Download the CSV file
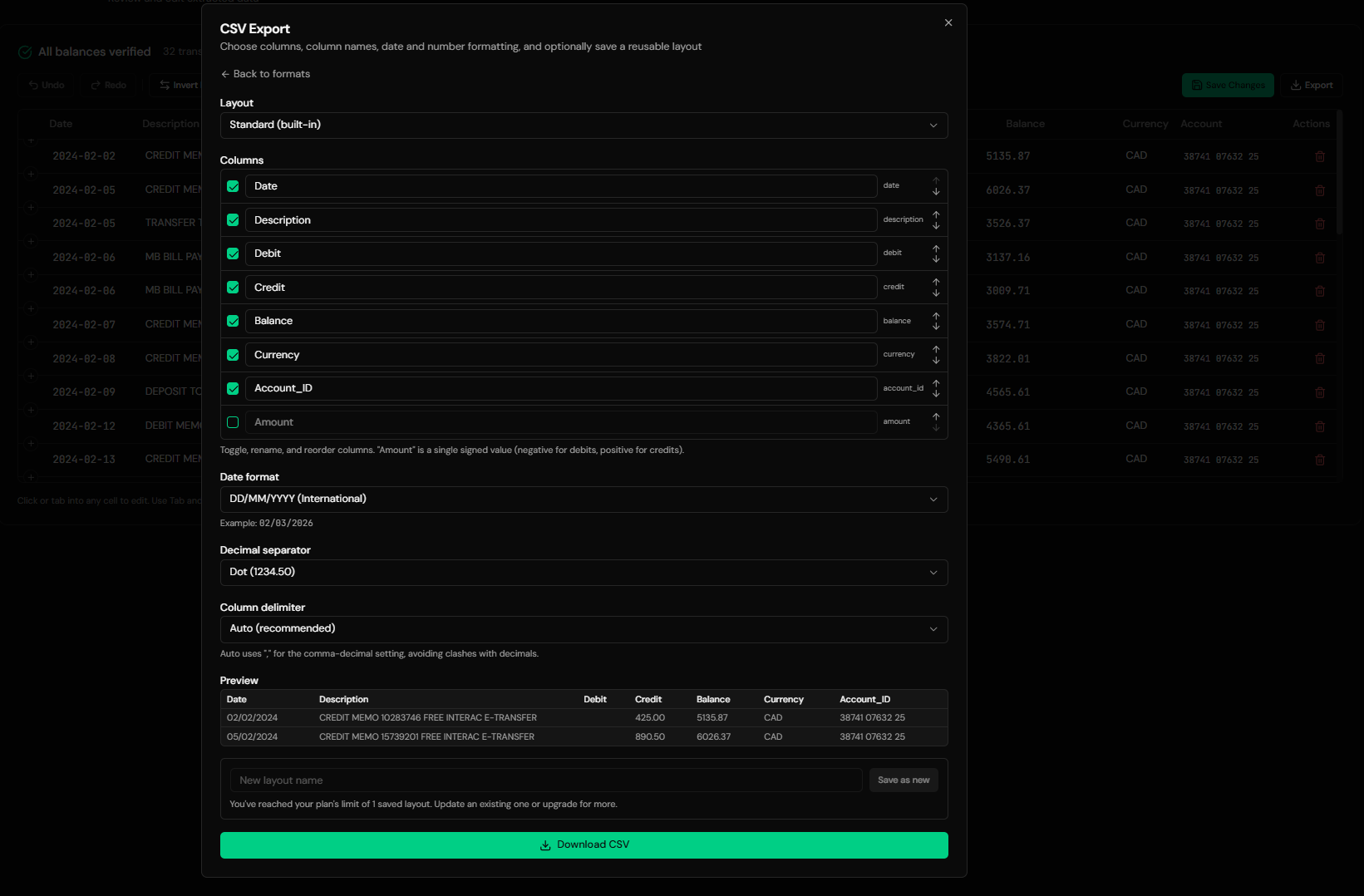Image resolution: width=1364 pixels, height=896 pixels. [584, 845]
